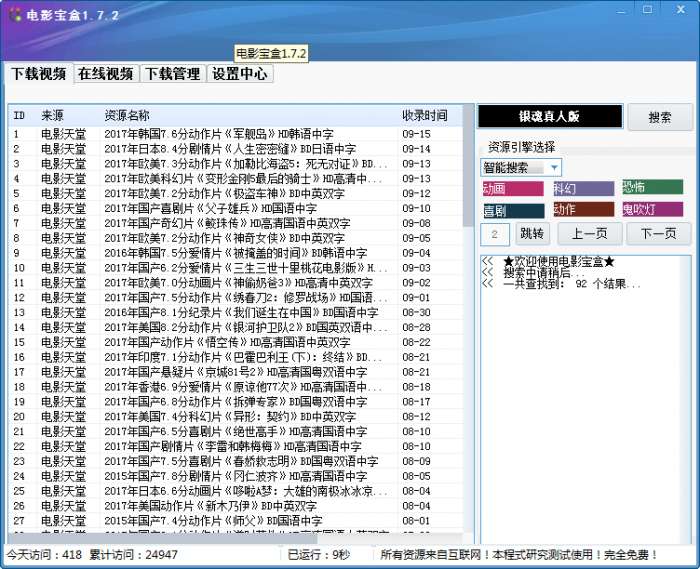Select the 下载视频 tab
700x569 pixels.
point(39,74)
